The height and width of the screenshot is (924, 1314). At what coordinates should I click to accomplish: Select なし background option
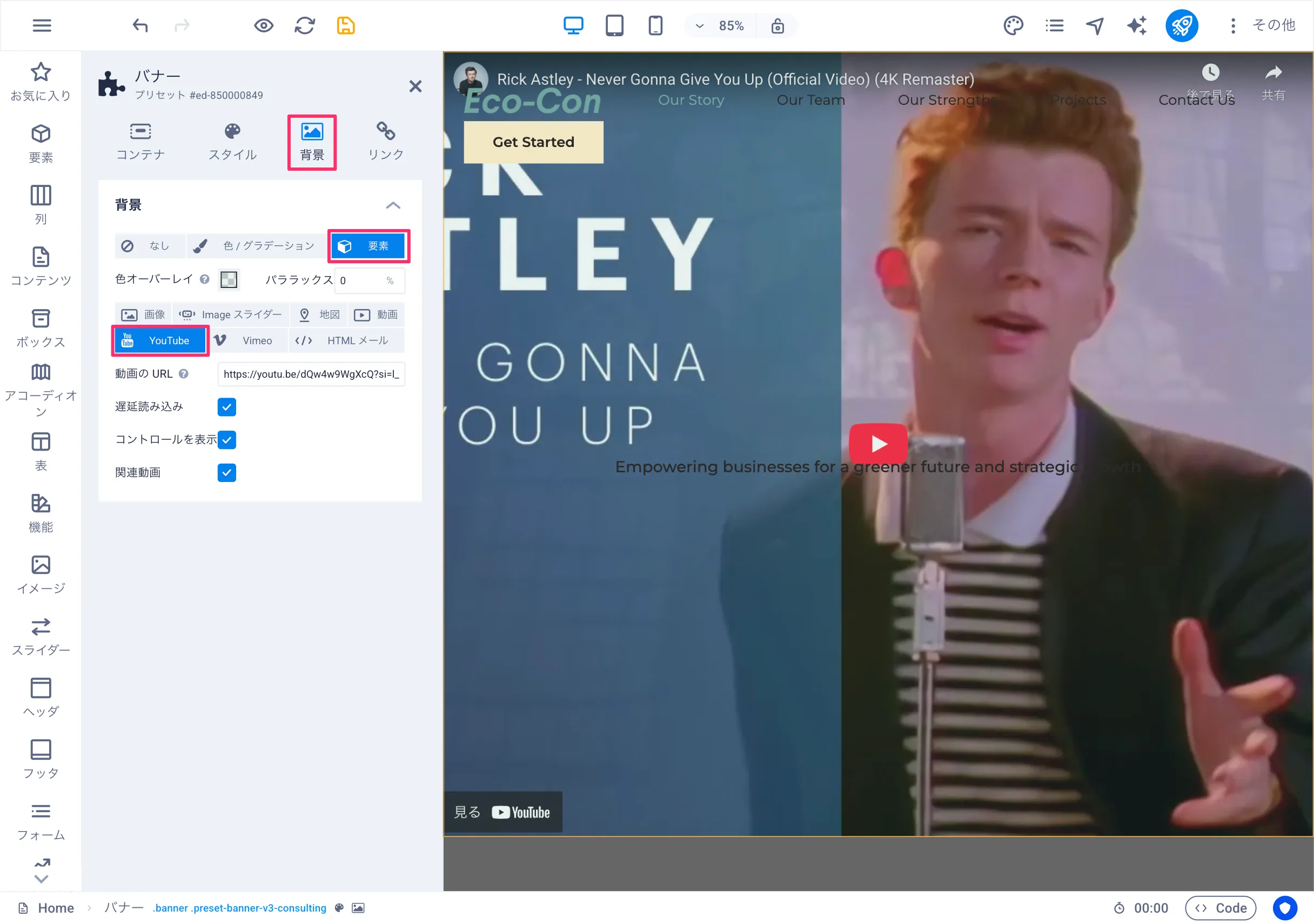150,246
